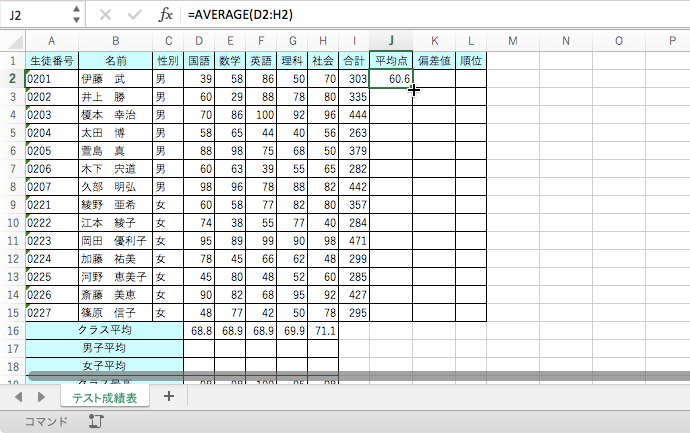
Task: Click the 順位 header cell
Action: [471, 61]
